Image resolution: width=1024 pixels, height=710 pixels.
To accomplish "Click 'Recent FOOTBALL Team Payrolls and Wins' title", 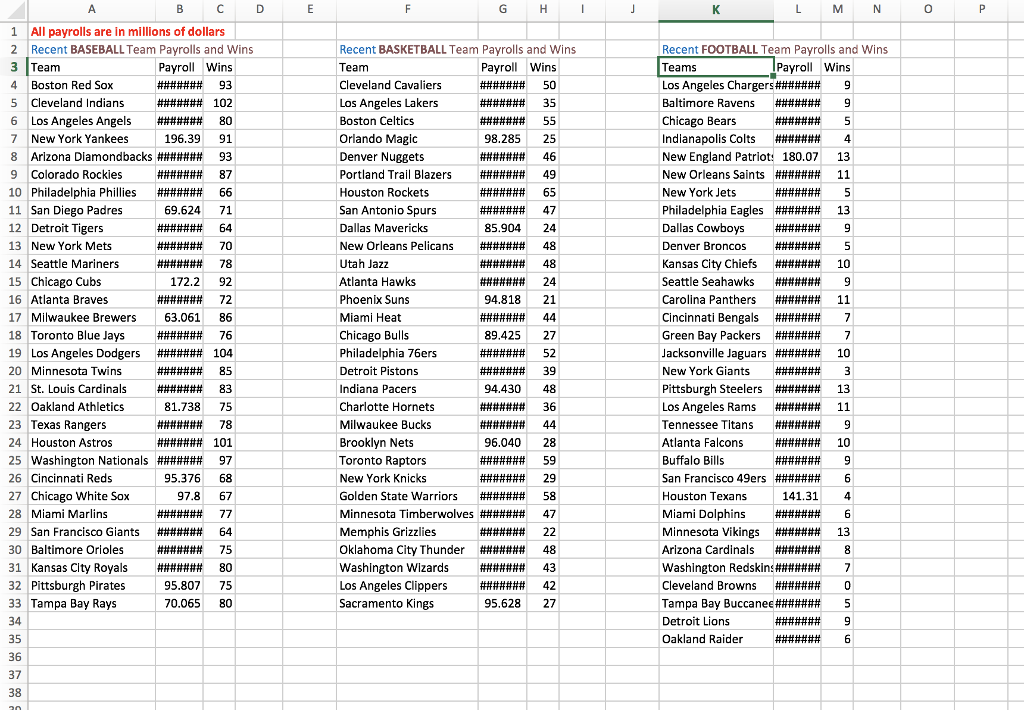I will pos(775,50).
